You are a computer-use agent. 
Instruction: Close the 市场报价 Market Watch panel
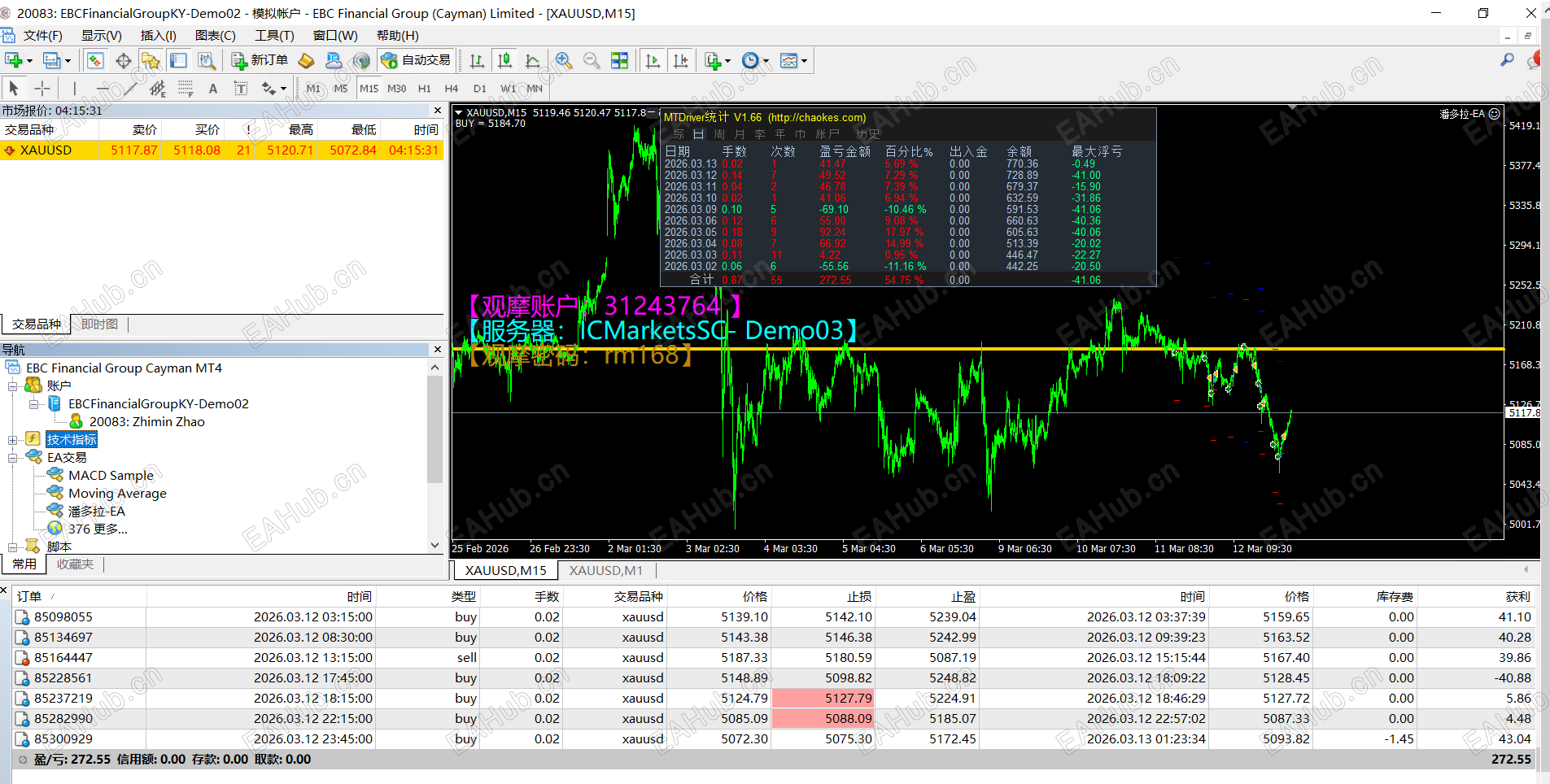[x=438, y=111]
